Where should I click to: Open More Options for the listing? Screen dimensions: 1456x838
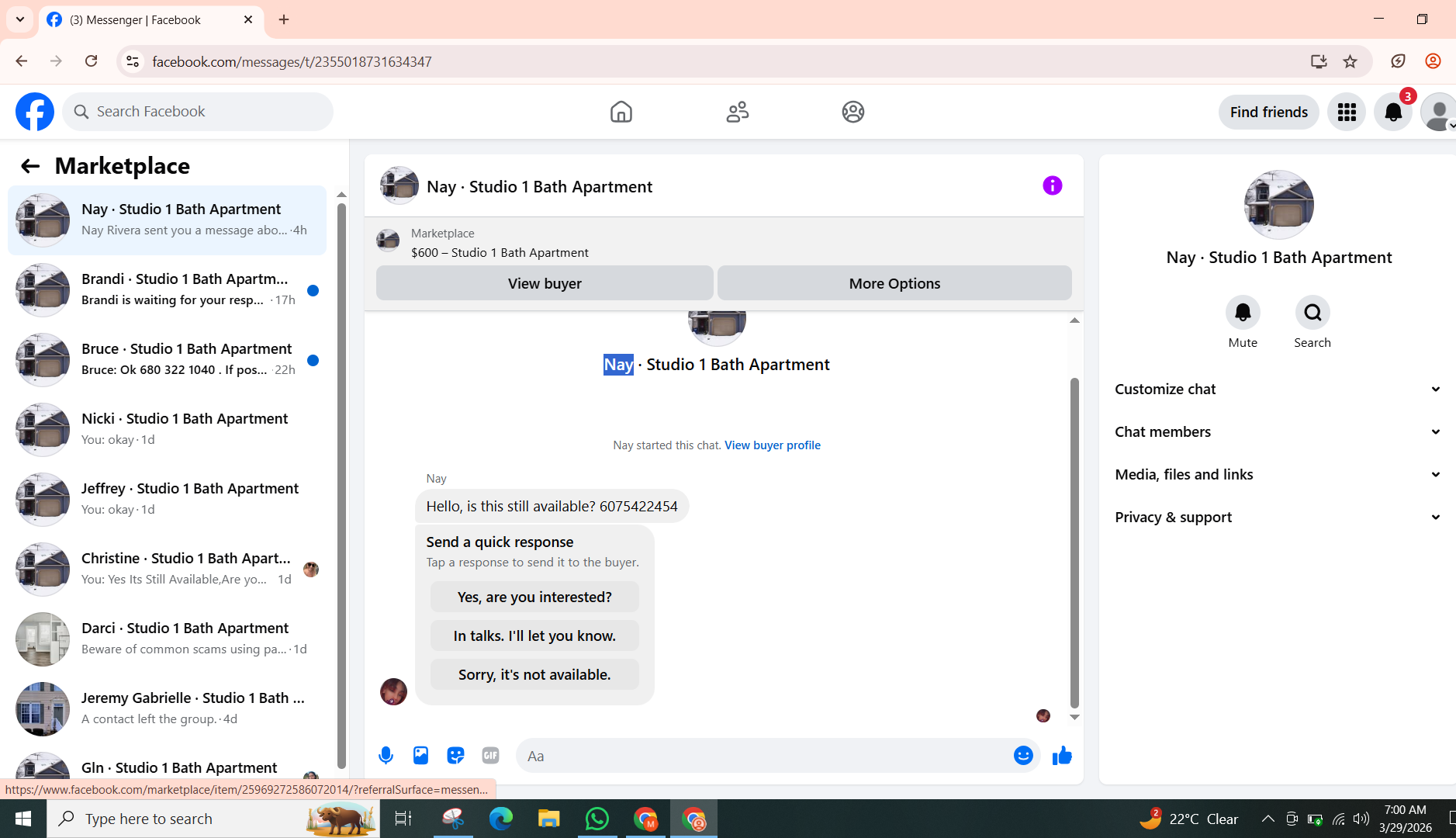[x=894, y=283]
